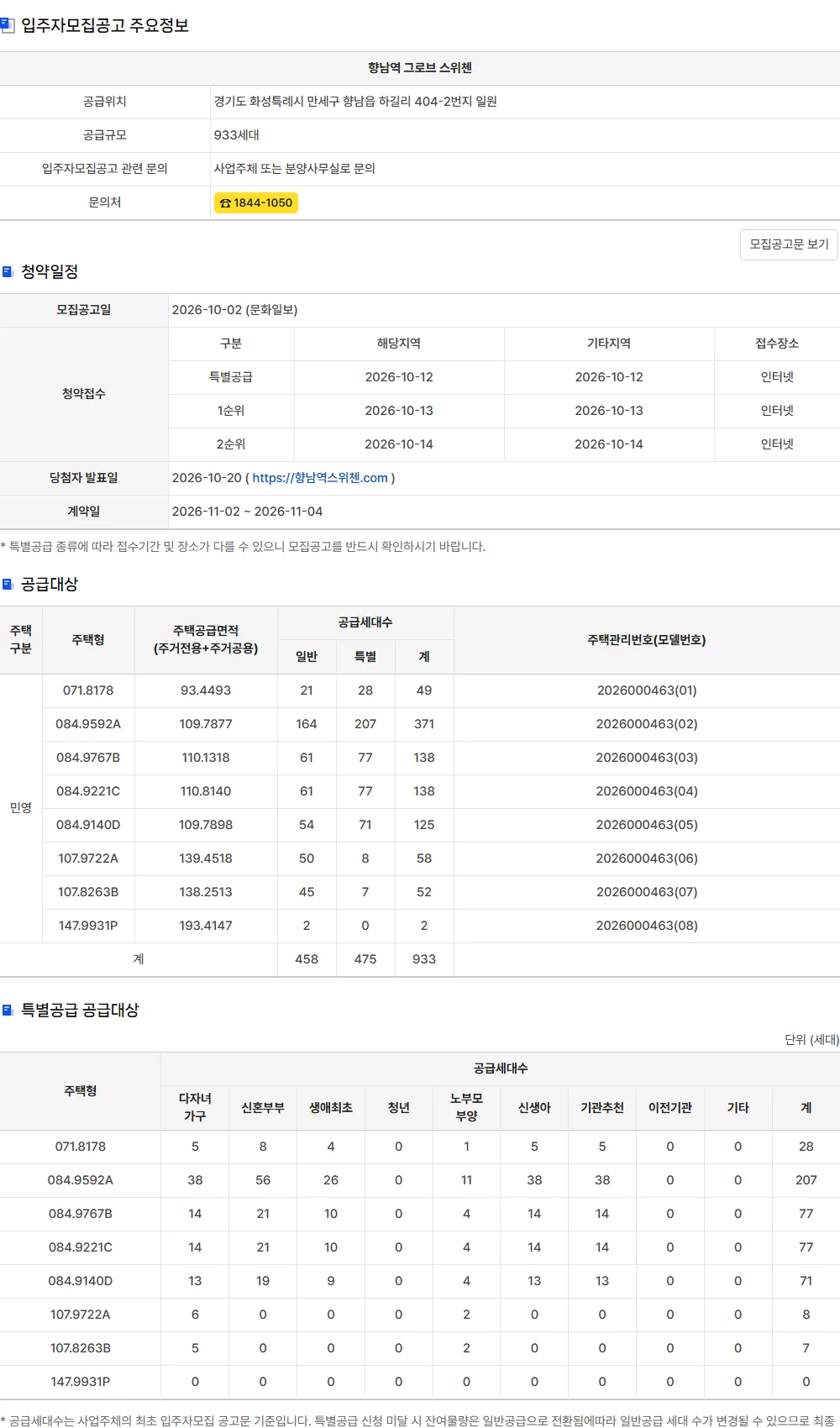Click 107.9722A in 특별공급 table
The image size is (840, 1428).
[x=81, y=1315]
